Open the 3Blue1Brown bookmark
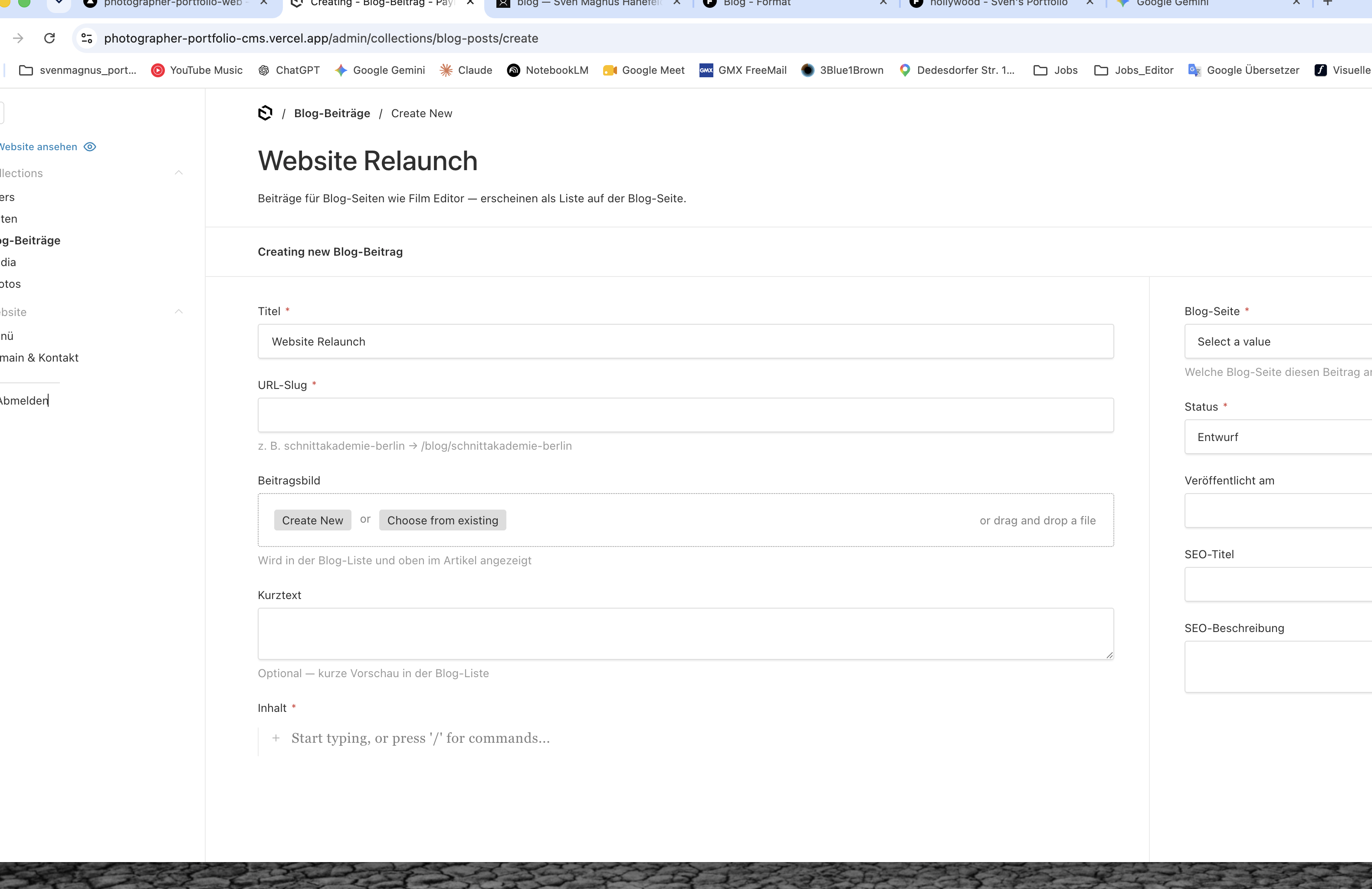 point(842,70)
